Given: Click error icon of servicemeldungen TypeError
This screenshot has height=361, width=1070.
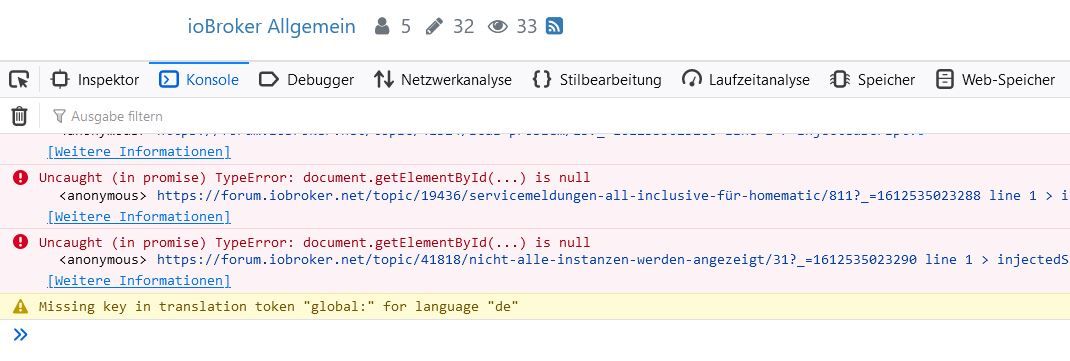Looking at the screenshot, I should point(20,177).
